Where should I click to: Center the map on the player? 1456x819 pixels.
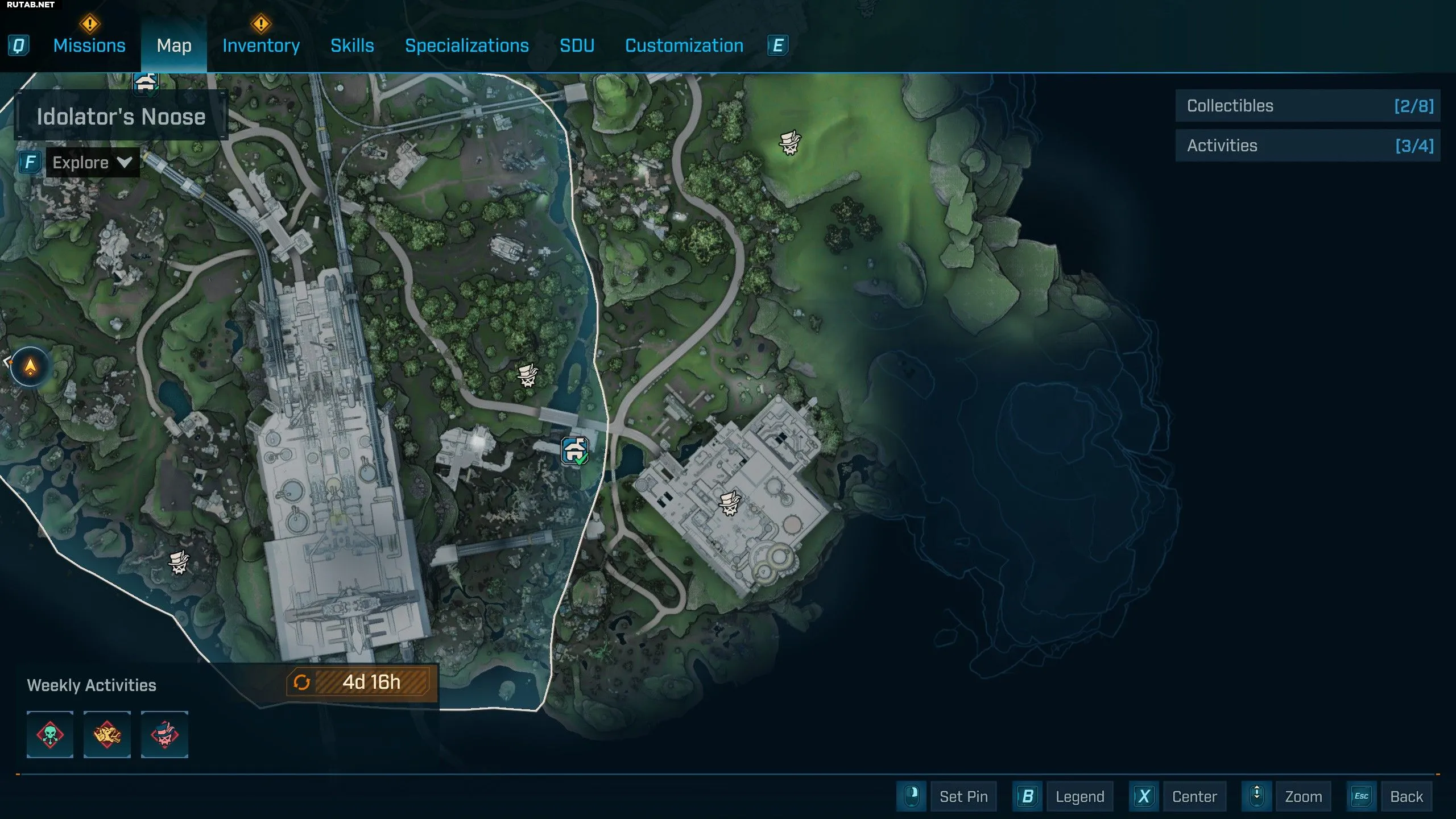tap(1194, 796)
